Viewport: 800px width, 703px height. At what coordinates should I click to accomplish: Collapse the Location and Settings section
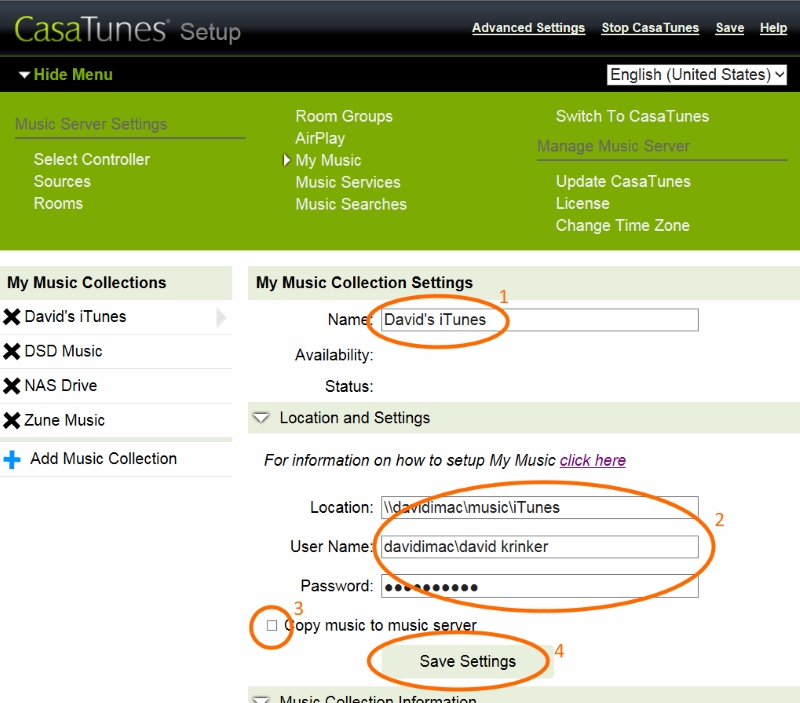click(261, 418)
